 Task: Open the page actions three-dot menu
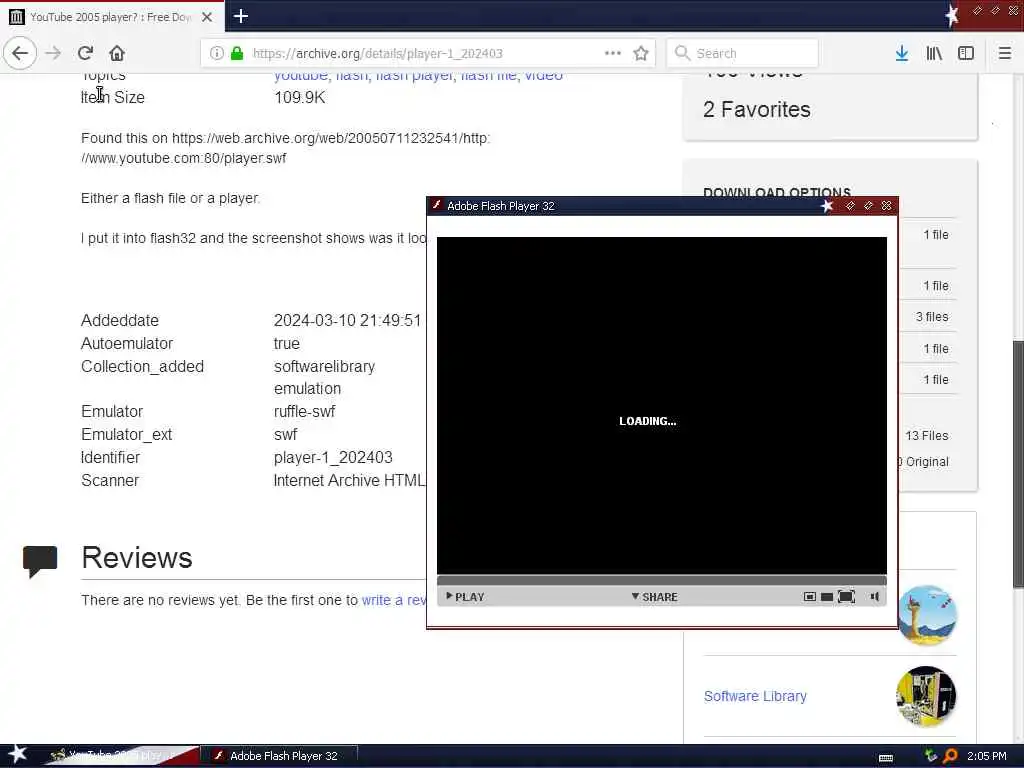[x=613, y=53]
